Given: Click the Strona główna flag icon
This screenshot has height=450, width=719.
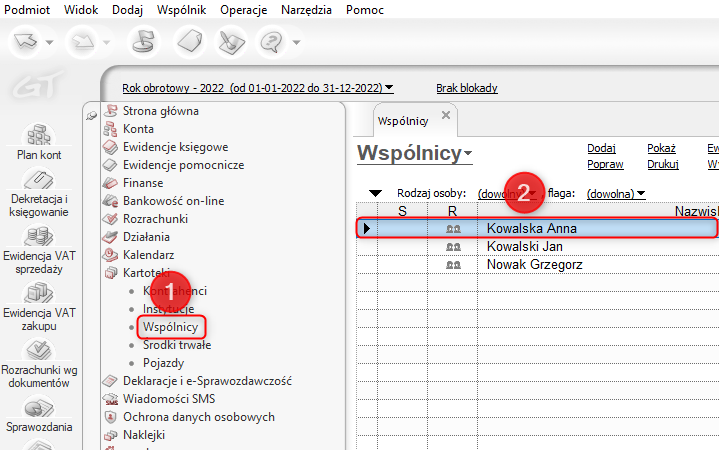Looking at the screenshot, I should pos(110,111).
